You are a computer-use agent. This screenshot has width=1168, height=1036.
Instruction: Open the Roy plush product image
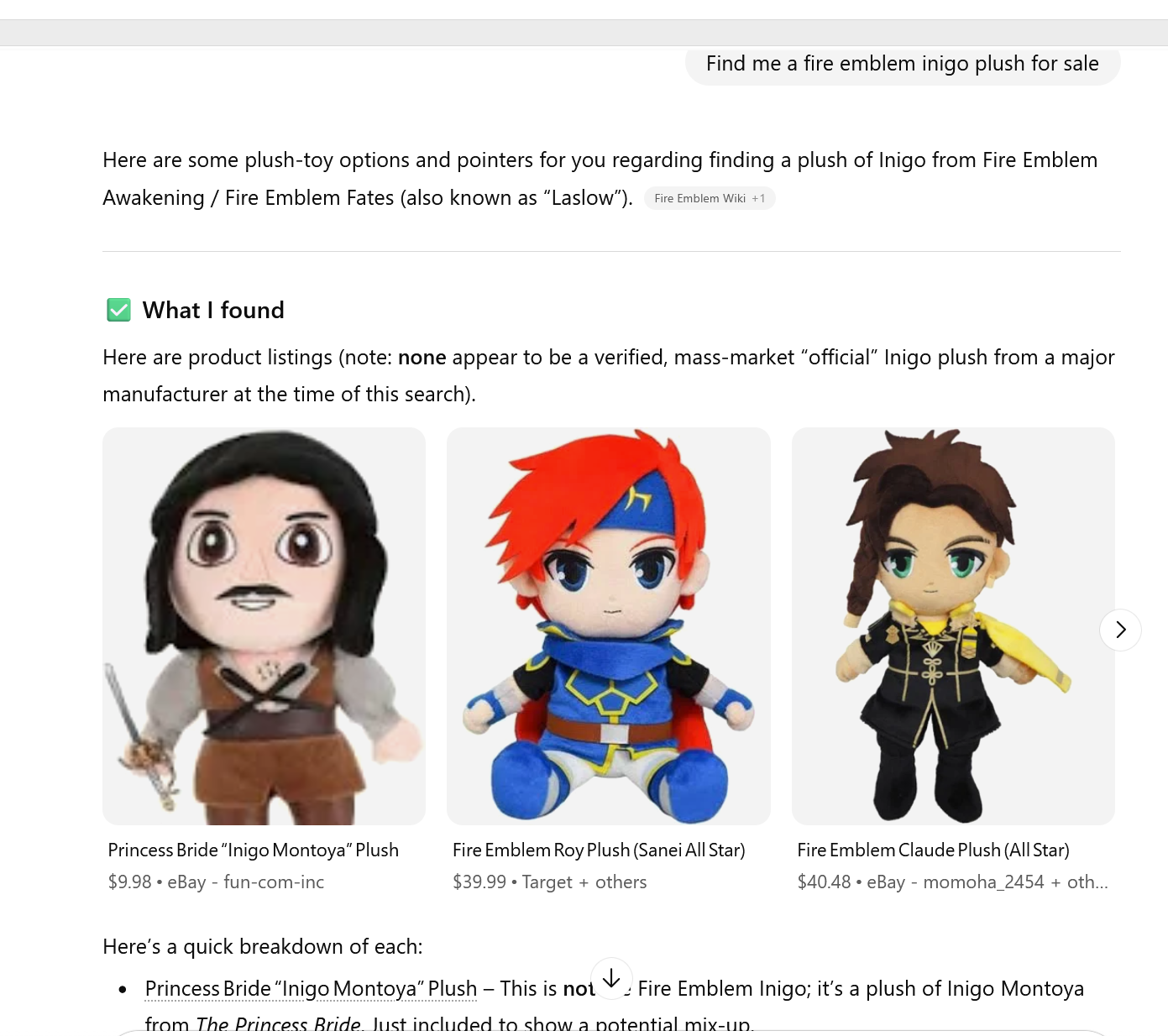(609, 626)
